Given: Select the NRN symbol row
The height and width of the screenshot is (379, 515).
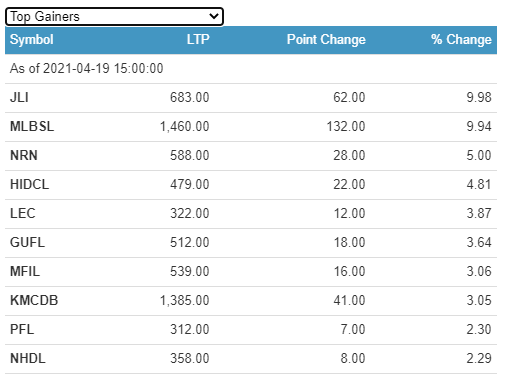Looking at the screenshot, I should click(251, 156).
